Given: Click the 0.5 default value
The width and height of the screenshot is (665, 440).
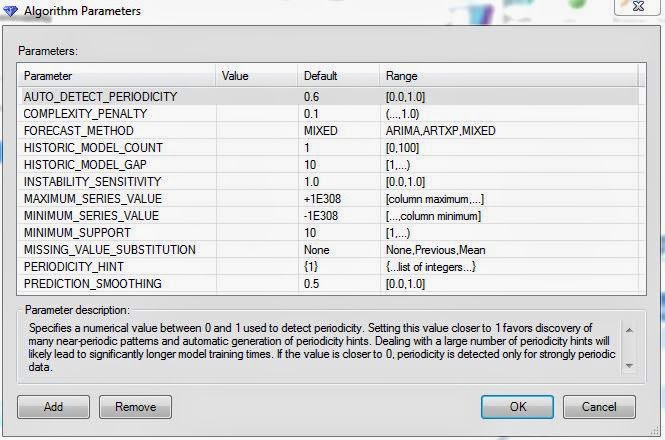Looking at the screenshot, I should click(x=311, y=283).
